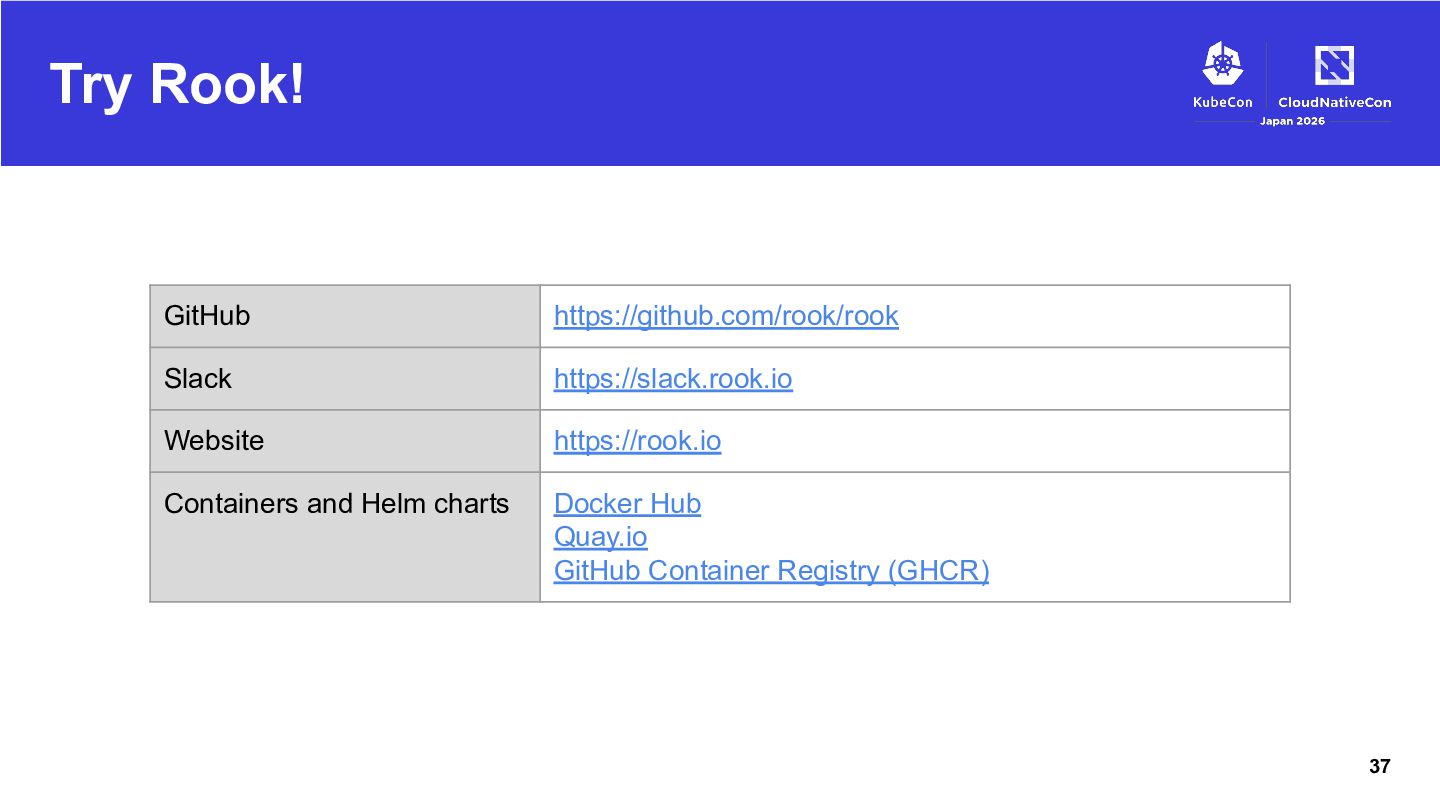Select the Website table cell
This screenshot has width=1440, height=810.
click(345, 441)
